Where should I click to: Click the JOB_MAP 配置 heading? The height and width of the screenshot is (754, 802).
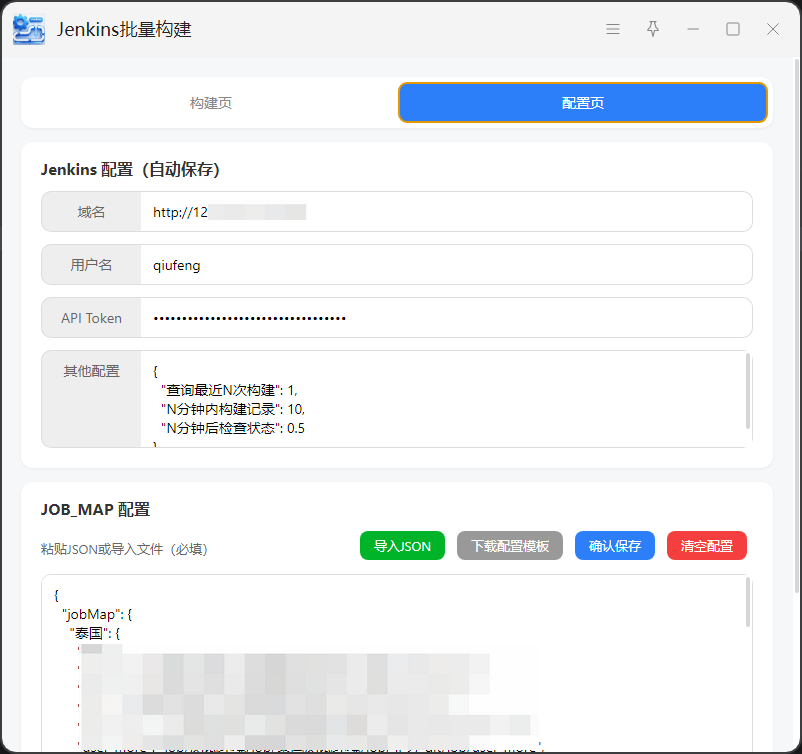95,509
